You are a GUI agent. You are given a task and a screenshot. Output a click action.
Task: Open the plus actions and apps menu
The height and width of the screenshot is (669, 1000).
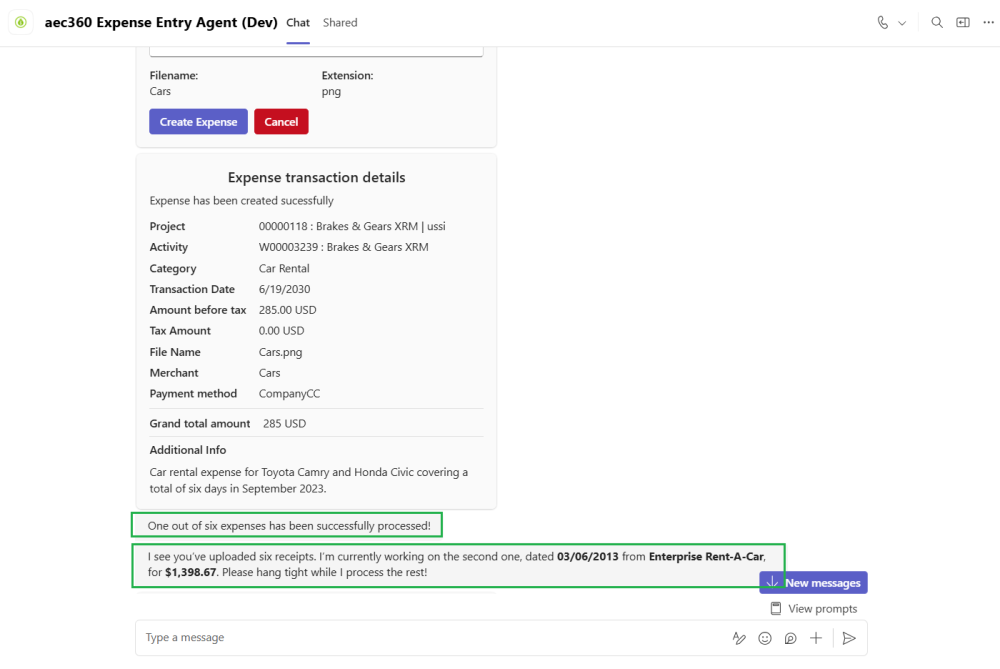point(816,638)
